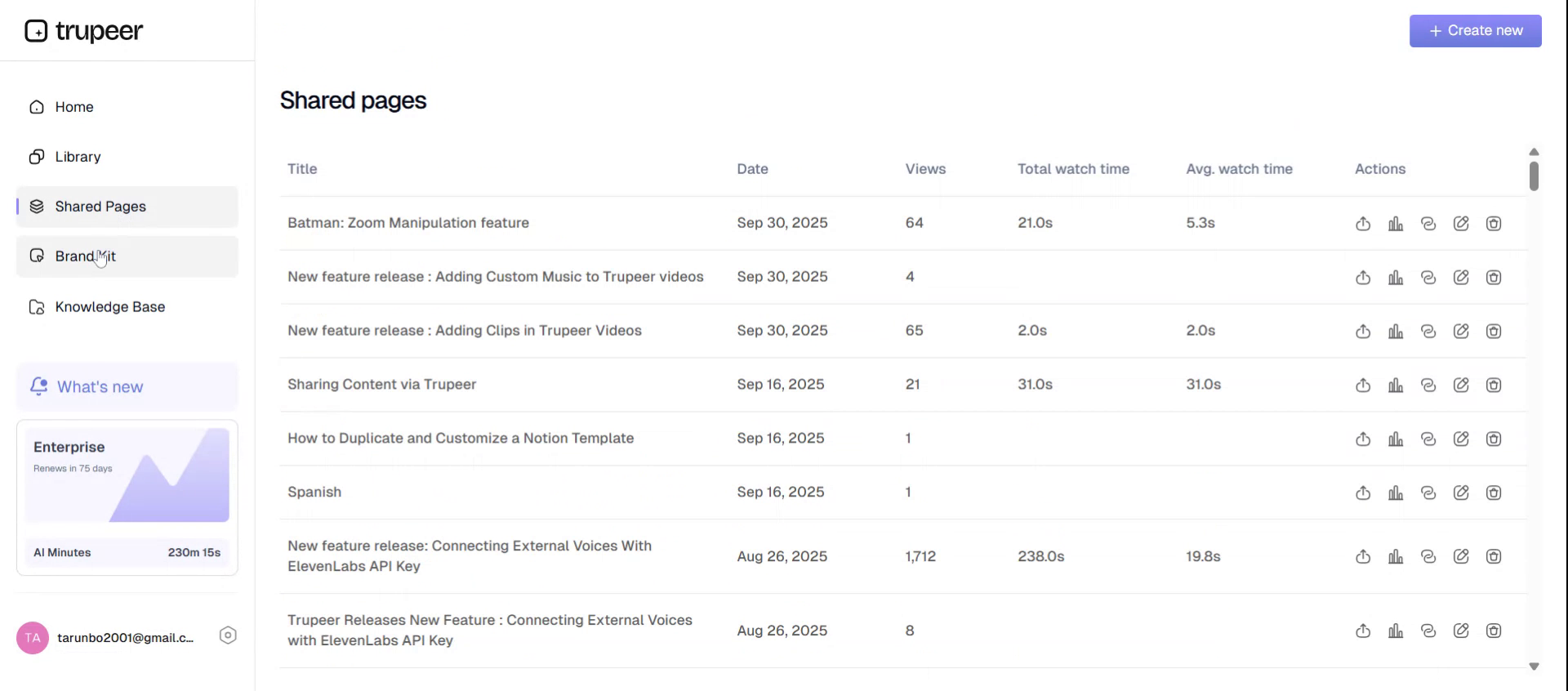This screenshot has width=1568, height=691.
Task: Click the trupeer logo
Action: pyautogui.click(x=84, y=31)
